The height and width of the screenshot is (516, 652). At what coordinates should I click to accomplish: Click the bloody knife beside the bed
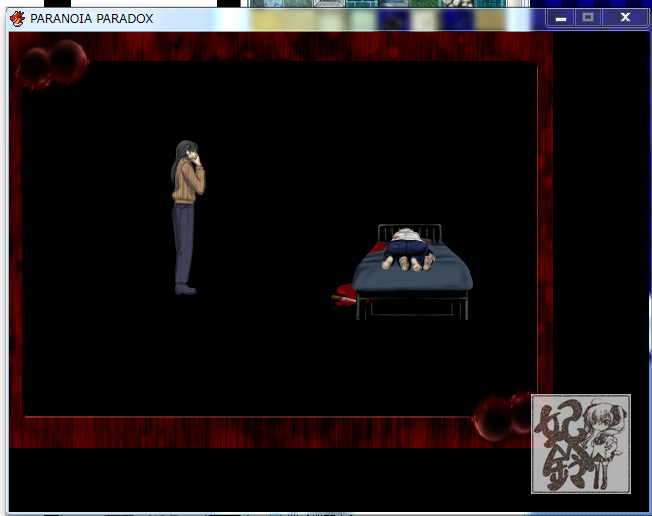(x=343, y=298)
